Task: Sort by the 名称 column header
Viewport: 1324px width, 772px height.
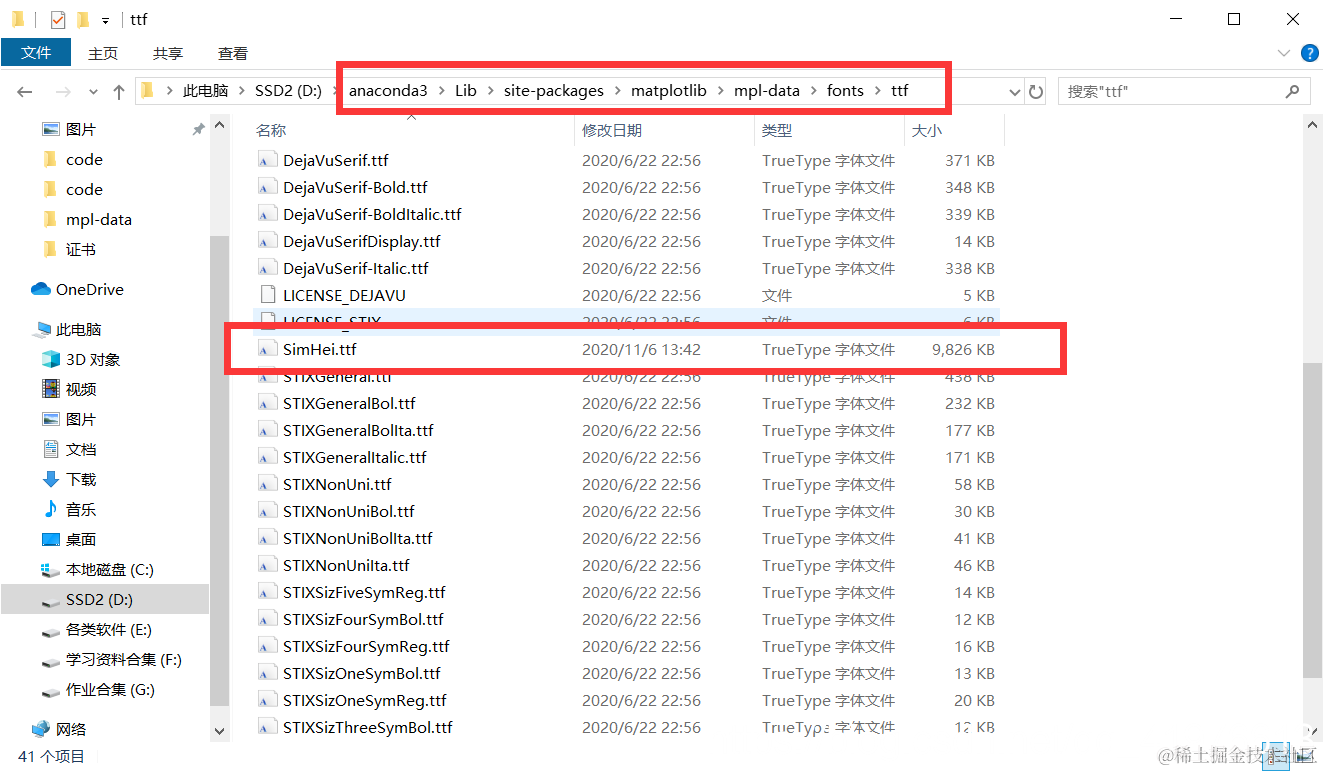Action: tap(270, 130)
